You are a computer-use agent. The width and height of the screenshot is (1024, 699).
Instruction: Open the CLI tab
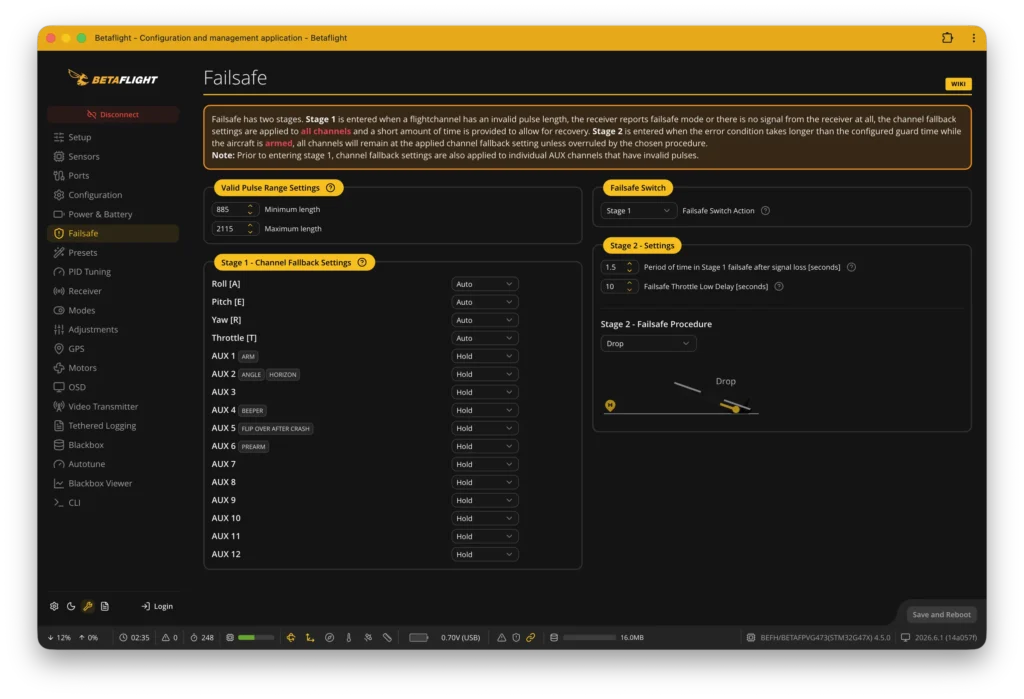(113, 502)
